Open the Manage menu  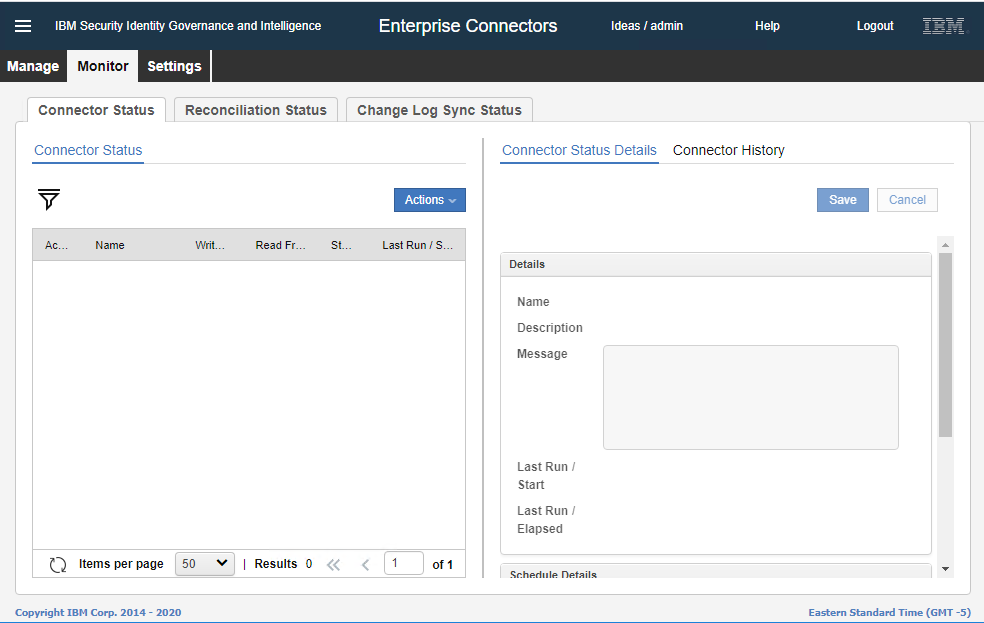(33, 66)
